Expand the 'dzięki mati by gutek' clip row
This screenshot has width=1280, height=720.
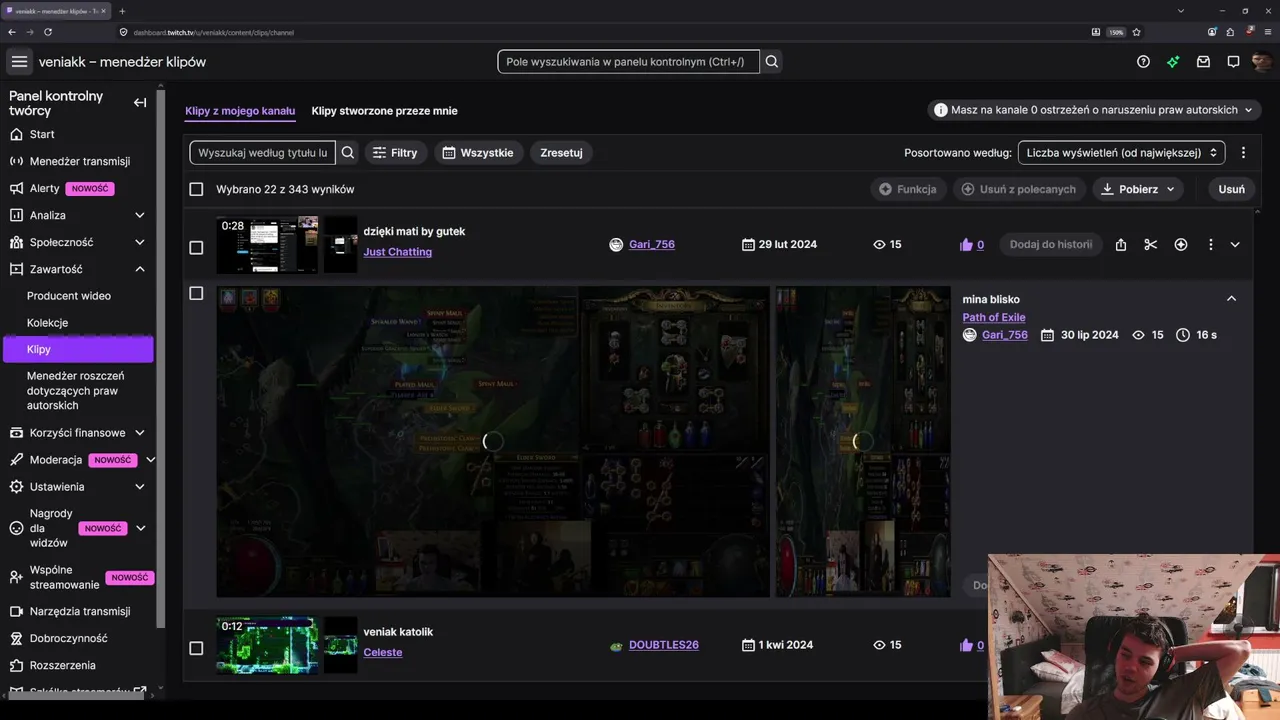(x=1235, y=245)
